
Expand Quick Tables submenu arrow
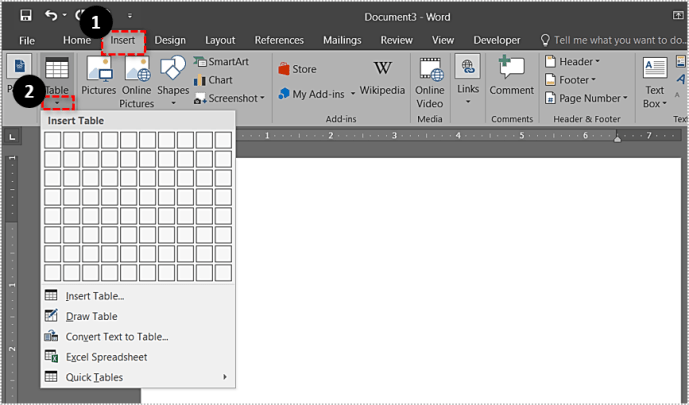click(225, 377)
